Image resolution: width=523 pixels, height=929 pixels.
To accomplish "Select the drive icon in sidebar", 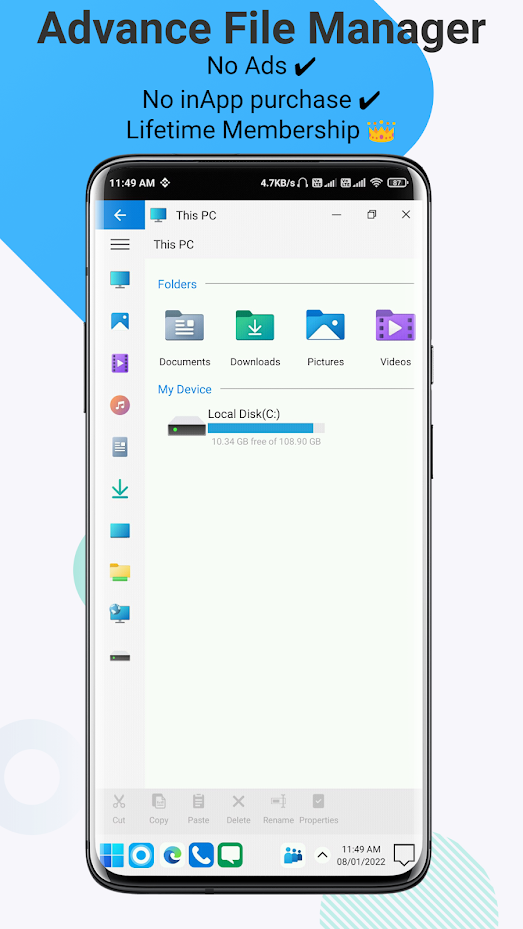I will coord(120,656).
